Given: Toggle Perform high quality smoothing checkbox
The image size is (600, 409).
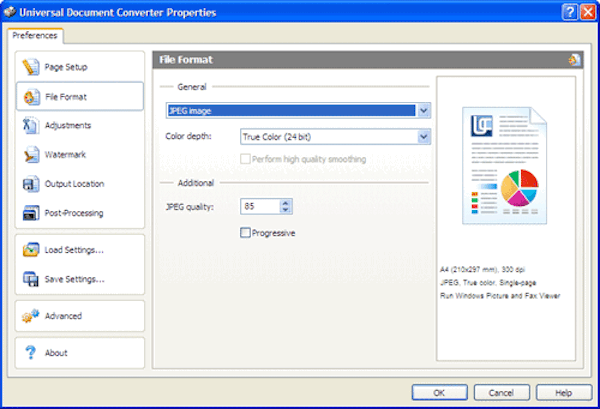Looking at the screenshot, I should click(x=246, y=159).
